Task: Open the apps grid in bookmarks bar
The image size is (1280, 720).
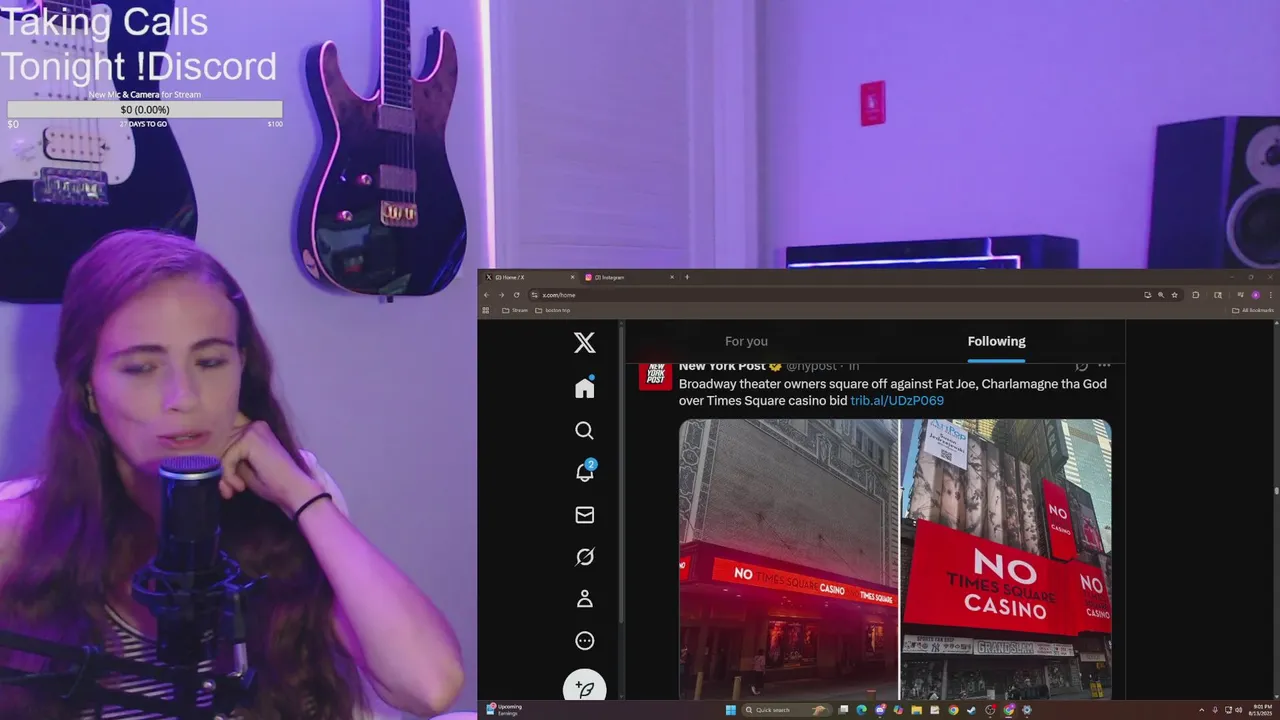Action: 486,311
